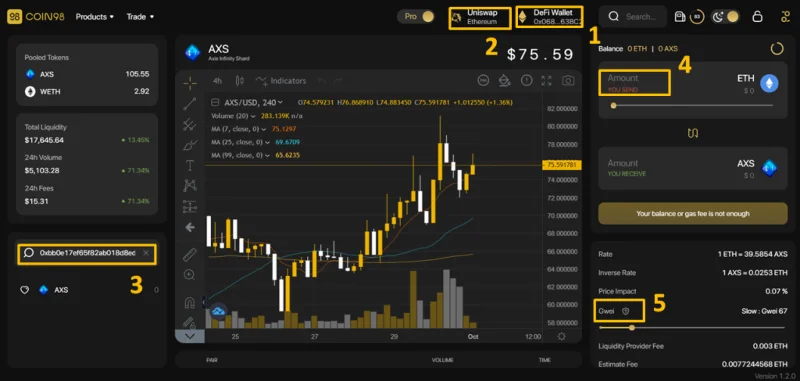Select the XABCD pattern tool

point(190,186)
